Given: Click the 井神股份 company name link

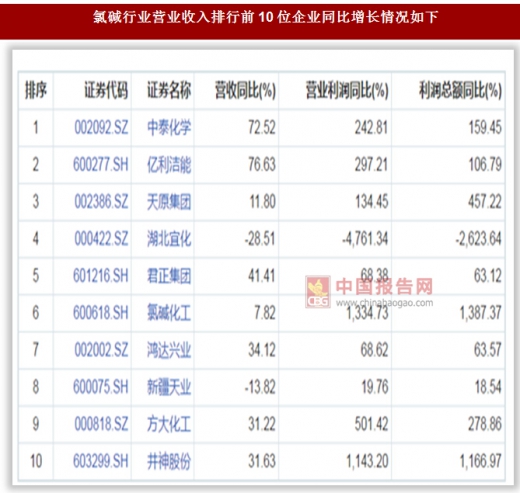Looking at the screenshot, I should (169, 462).
